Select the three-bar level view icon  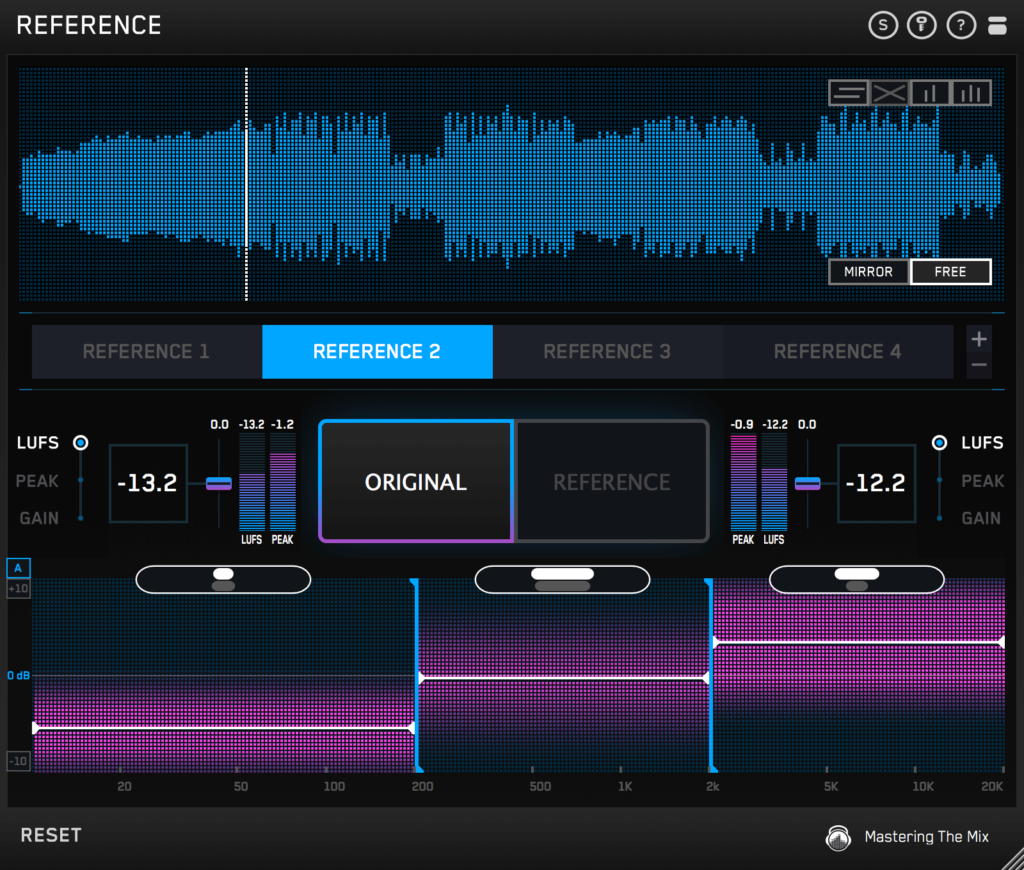coord(970,92)
